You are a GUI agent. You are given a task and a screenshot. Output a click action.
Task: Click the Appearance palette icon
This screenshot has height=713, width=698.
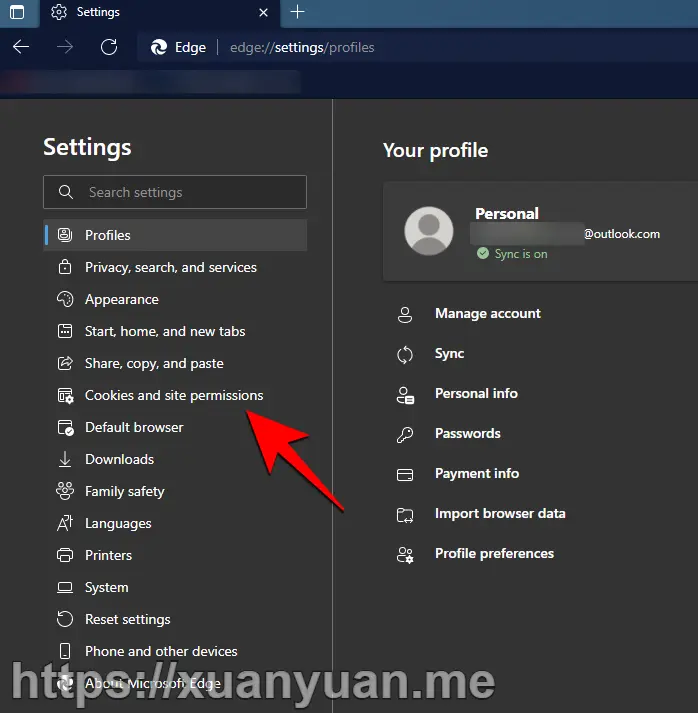tap(65, 299)
